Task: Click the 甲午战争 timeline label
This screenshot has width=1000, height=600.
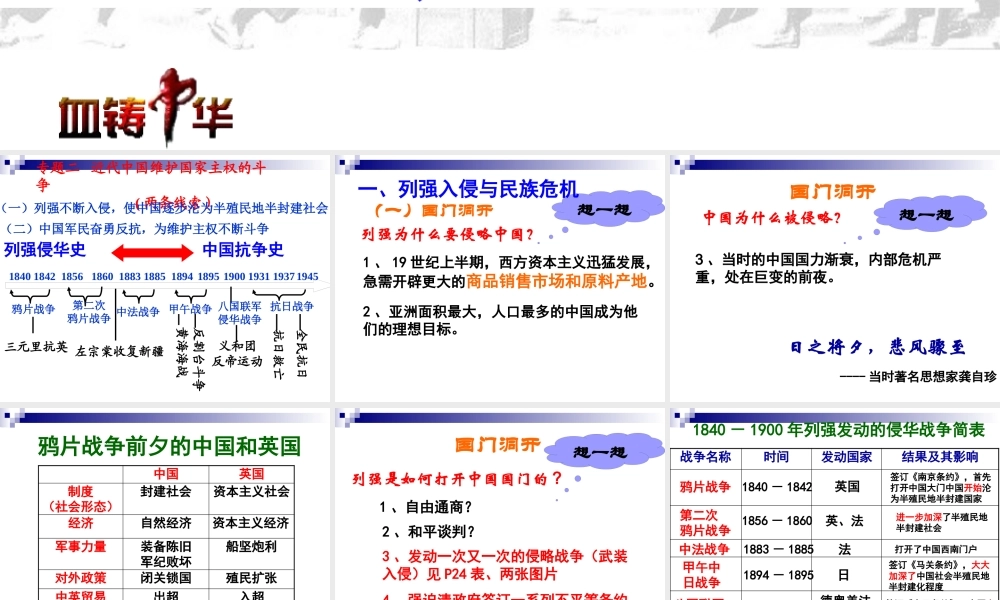Action: pyautogui.click(x=191, y=309)
